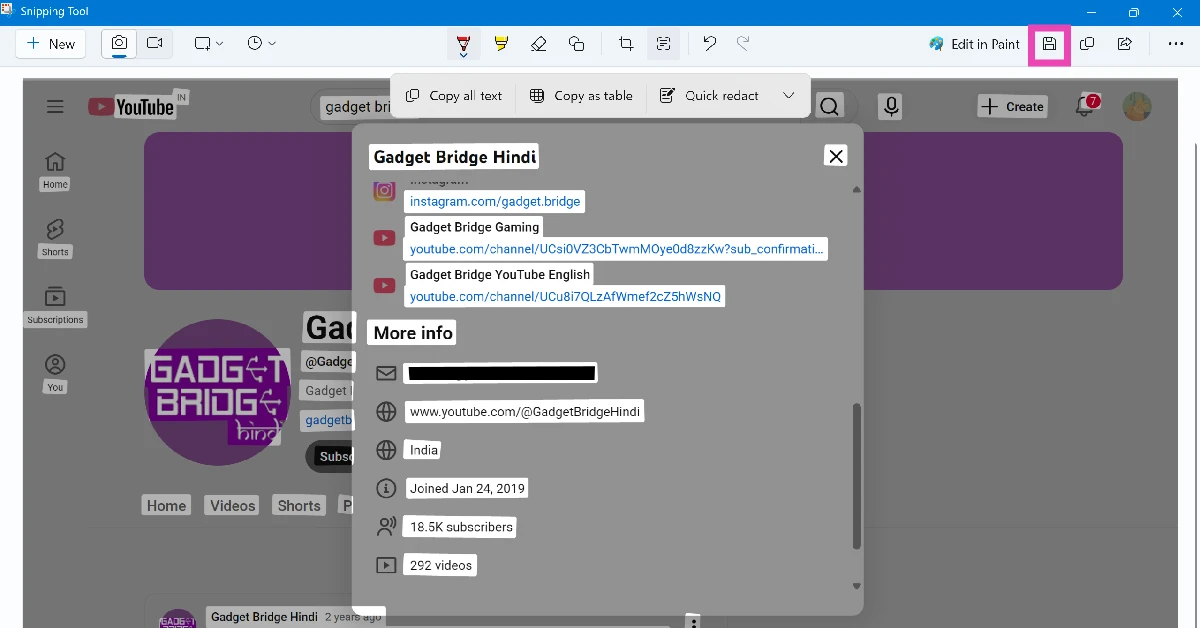Select the ballpoint pen tool
The width and height of the screenshot is (1200, 628).
click(x=462, y=44)
